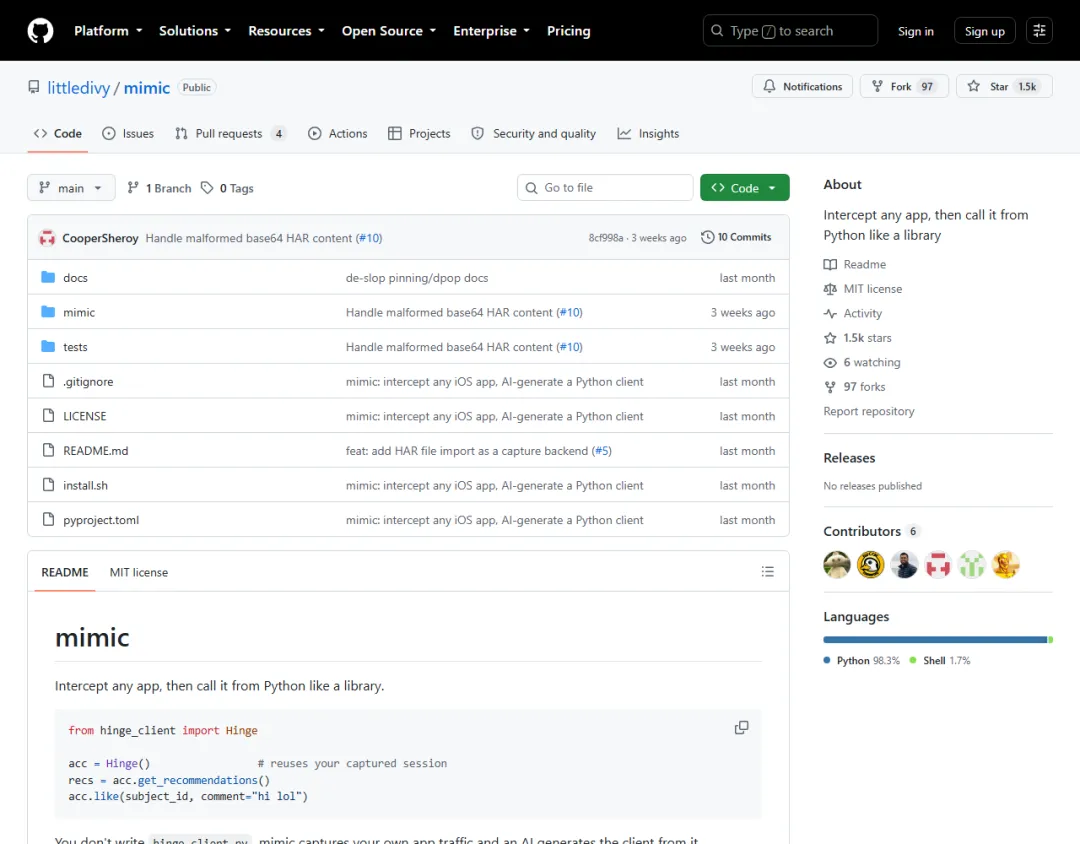The image size is (1080, 844).
Task: Open MIT license link in About sidebar
Action: (x=863, y=289)
